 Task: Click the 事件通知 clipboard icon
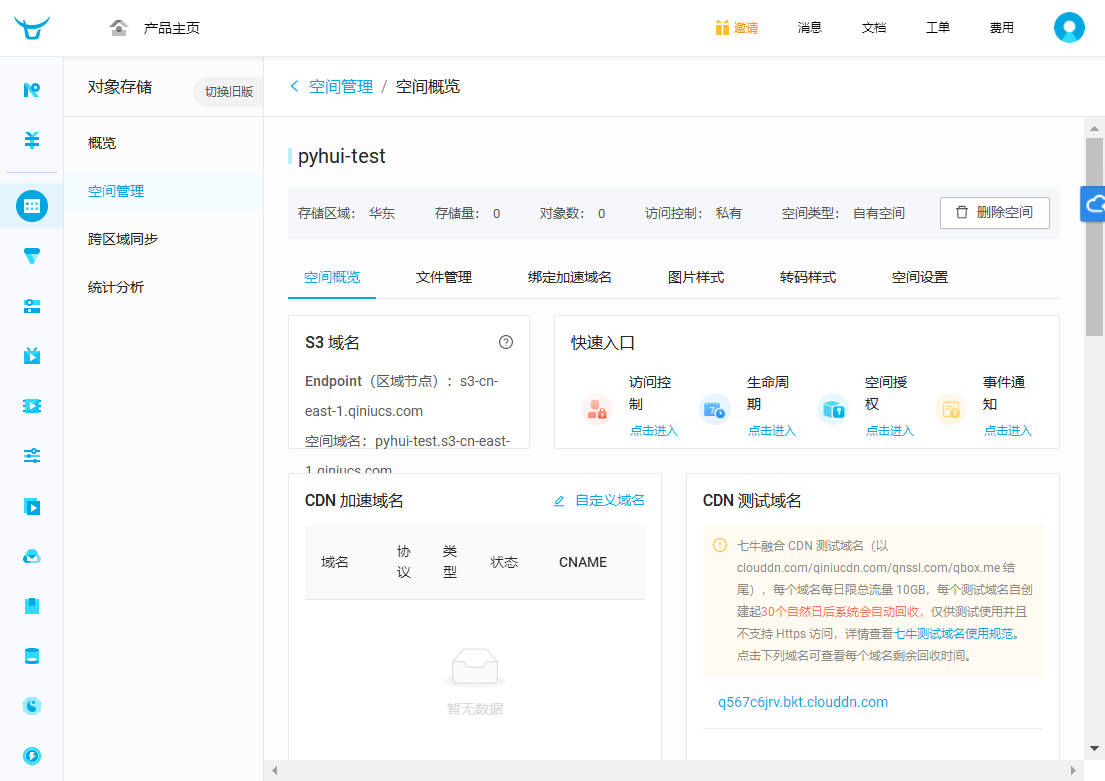point(949,409)
